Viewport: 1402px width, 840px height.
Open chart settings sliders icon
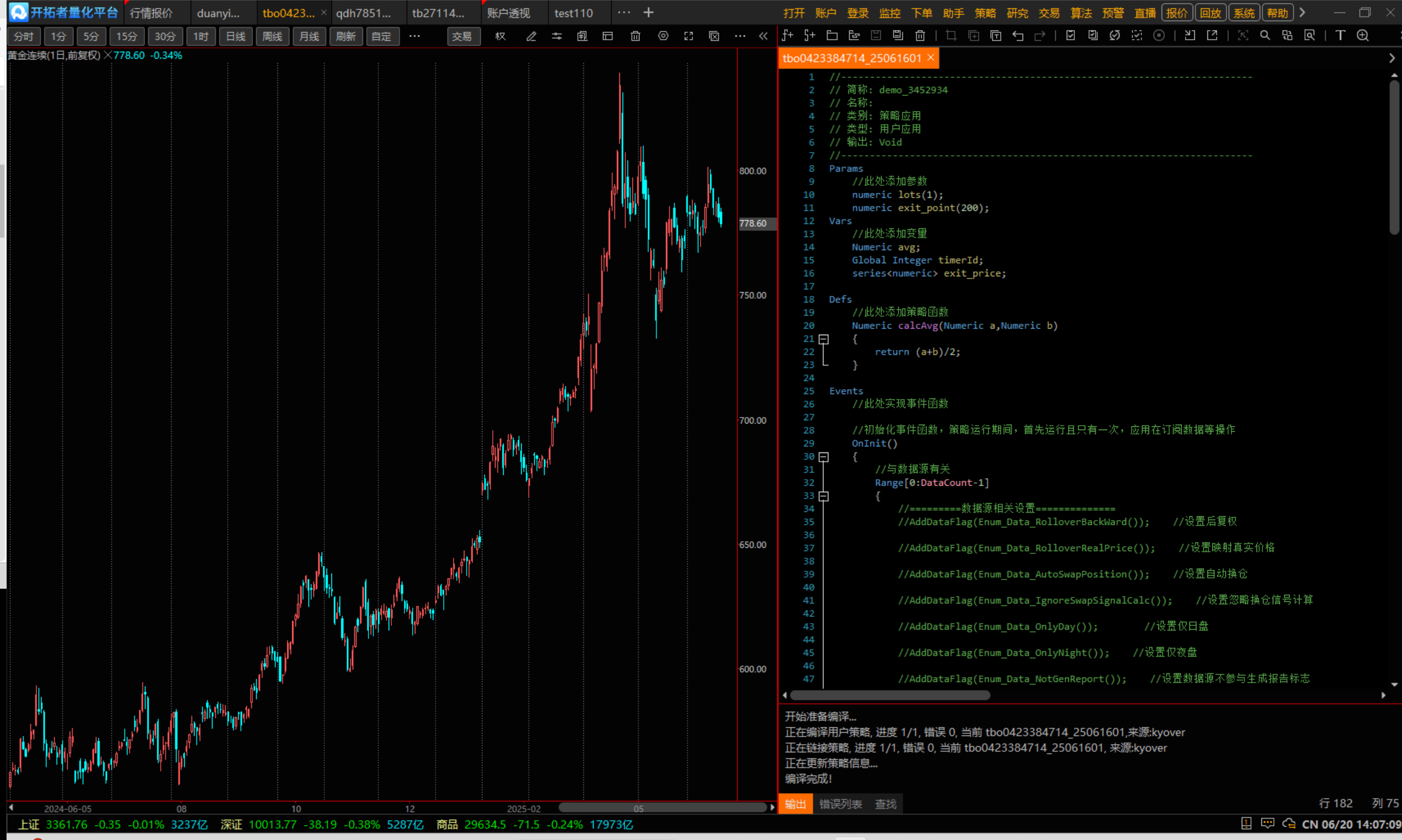[557, 36]
